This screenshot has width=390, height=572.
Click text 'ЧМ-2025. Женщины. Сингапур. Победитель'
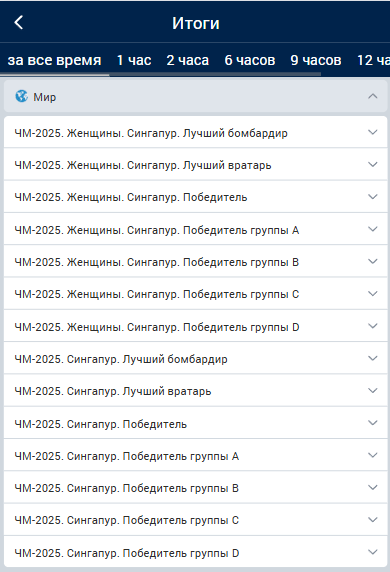point(131,197)
